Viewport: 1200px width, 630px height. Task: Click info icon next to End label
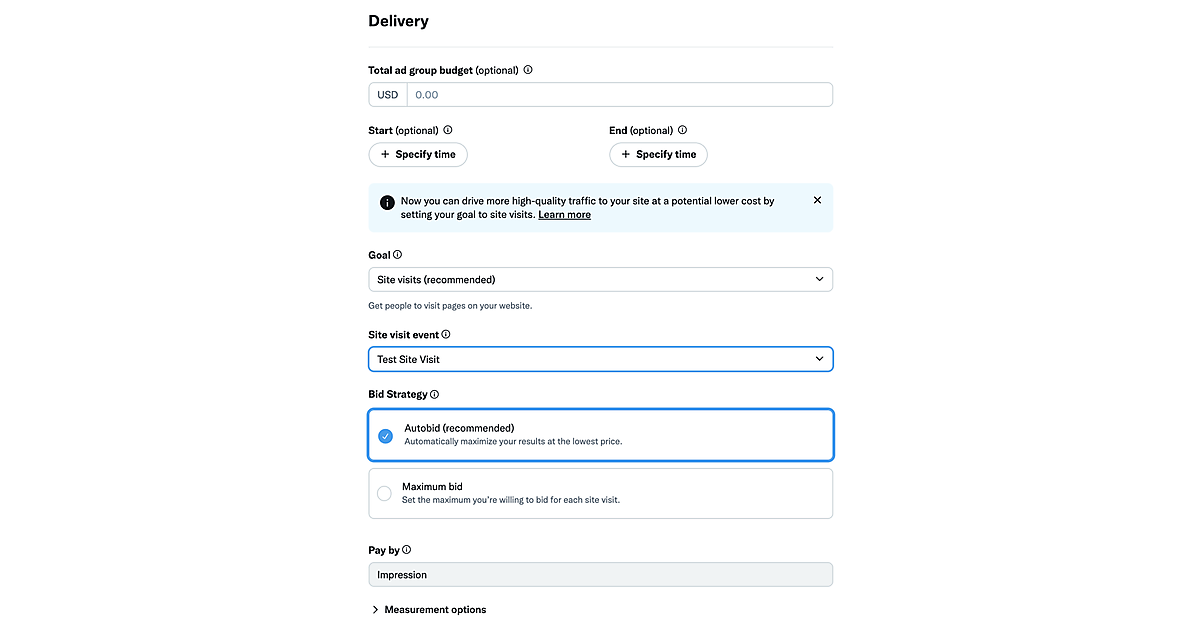(682, 130)
